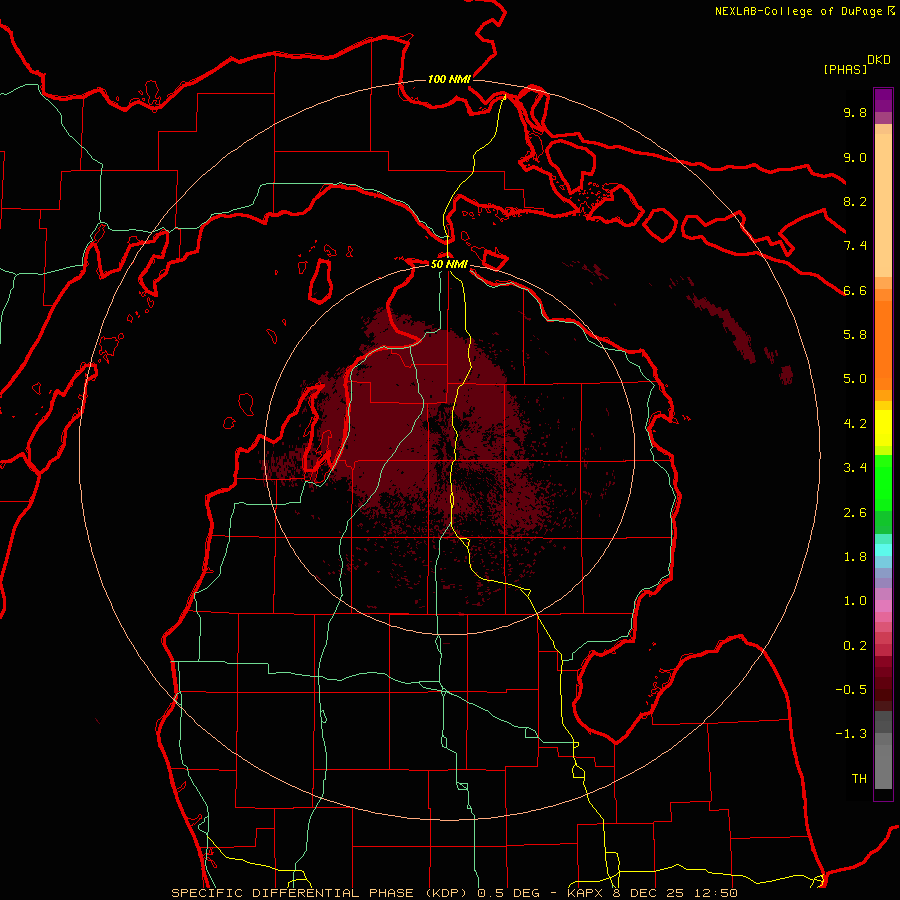Image resolution: width=900 pixels, height=900 pixels.
Task: Click the NEXLAB-College of DuPage credit text
Action: (x=798, y=11)
